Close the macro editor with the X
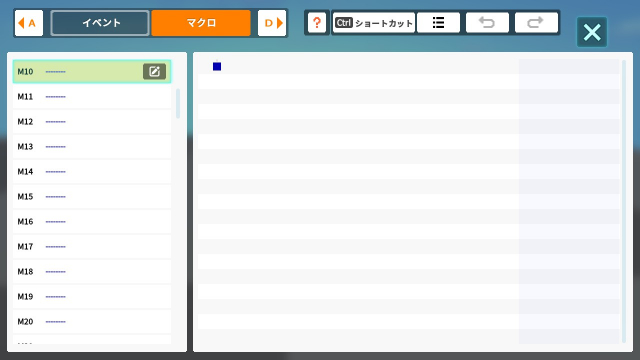This screenshot has height=360, width=640. (592, 32)
